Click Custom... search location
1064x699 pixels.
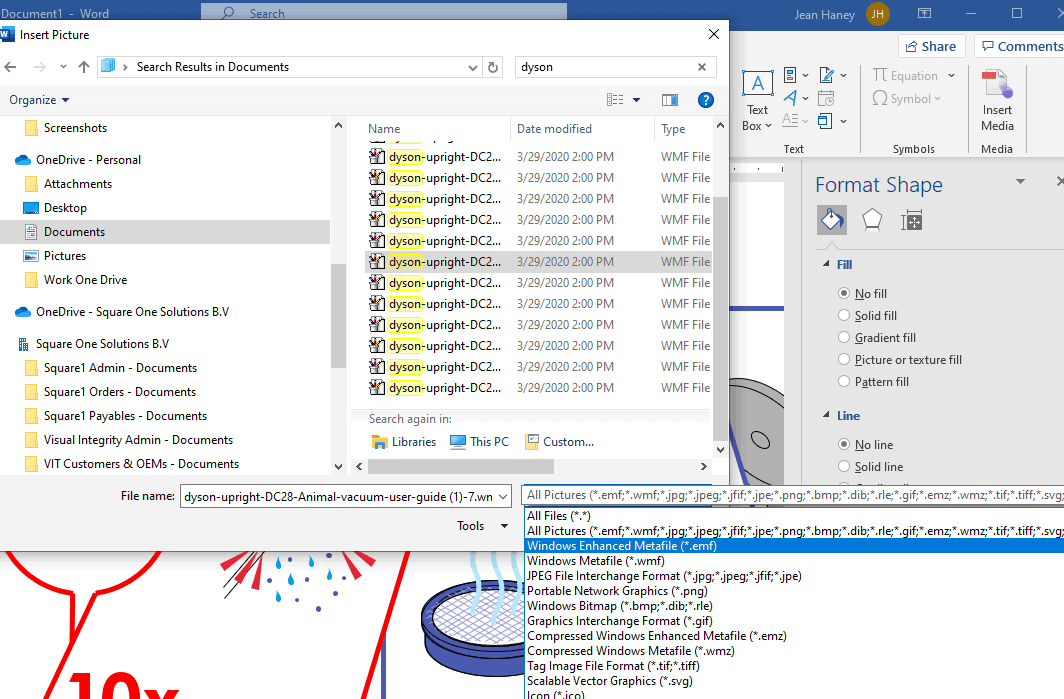click(560, 442)
